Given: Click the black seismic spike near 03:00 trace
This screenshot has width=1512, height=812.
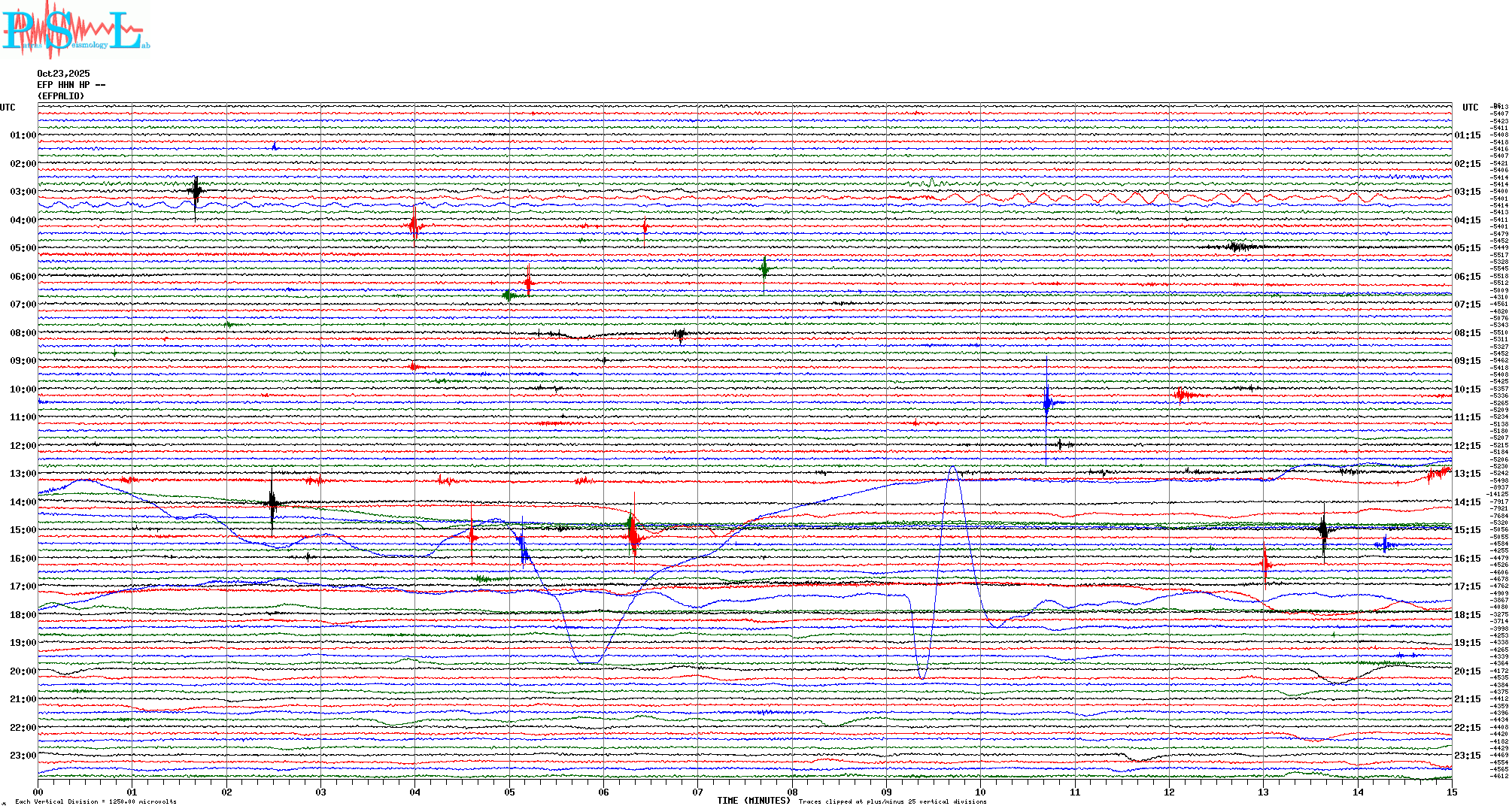Looking at the screenshot, I should point(196,192).
